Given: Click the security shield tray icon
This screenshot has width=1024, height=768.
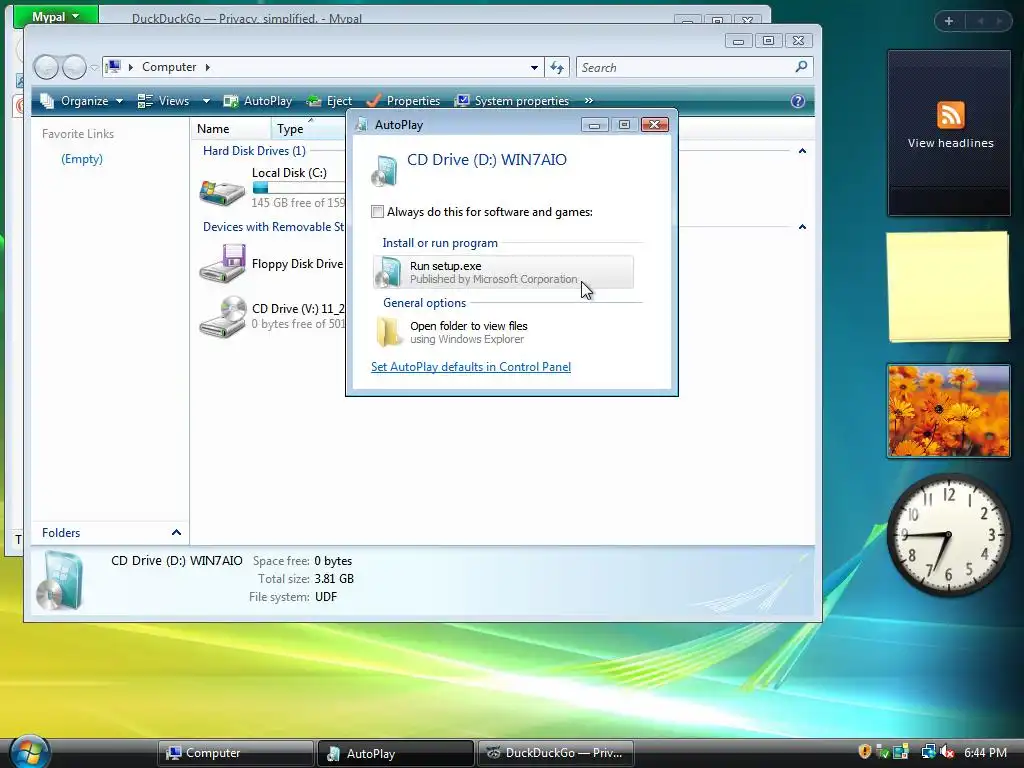Looking at the screenshot, I should pos(865,752).
